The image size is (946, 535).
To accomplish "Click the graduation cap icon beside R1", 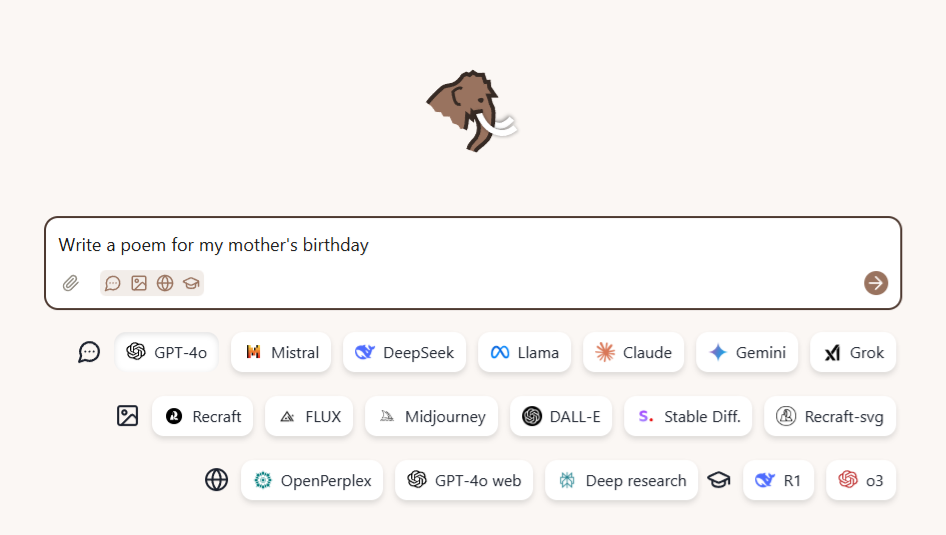I will [x=719, y=480].
